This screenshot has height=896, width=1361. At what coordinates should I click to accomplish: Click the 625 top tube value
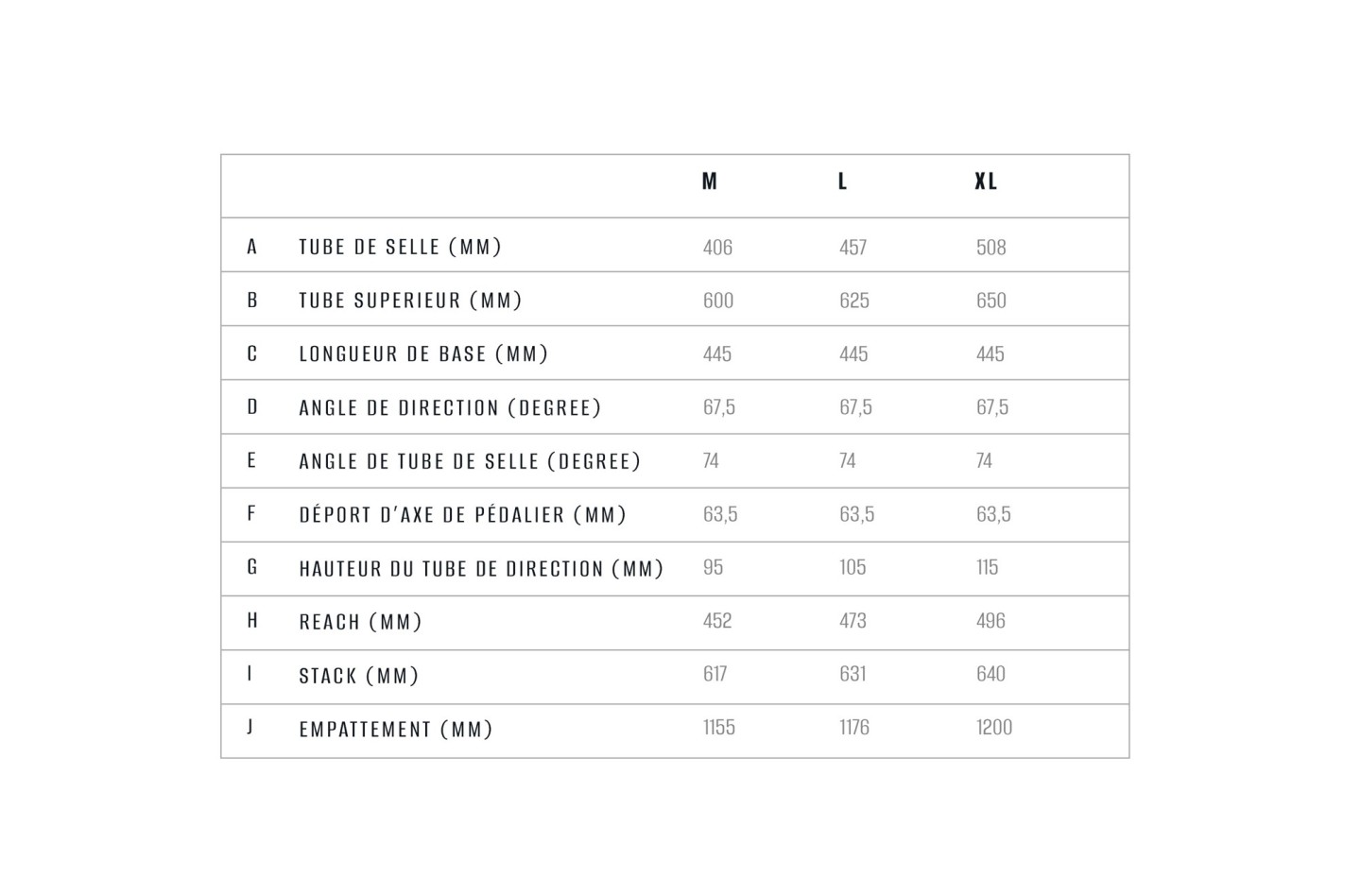click(x=853, y=301)
